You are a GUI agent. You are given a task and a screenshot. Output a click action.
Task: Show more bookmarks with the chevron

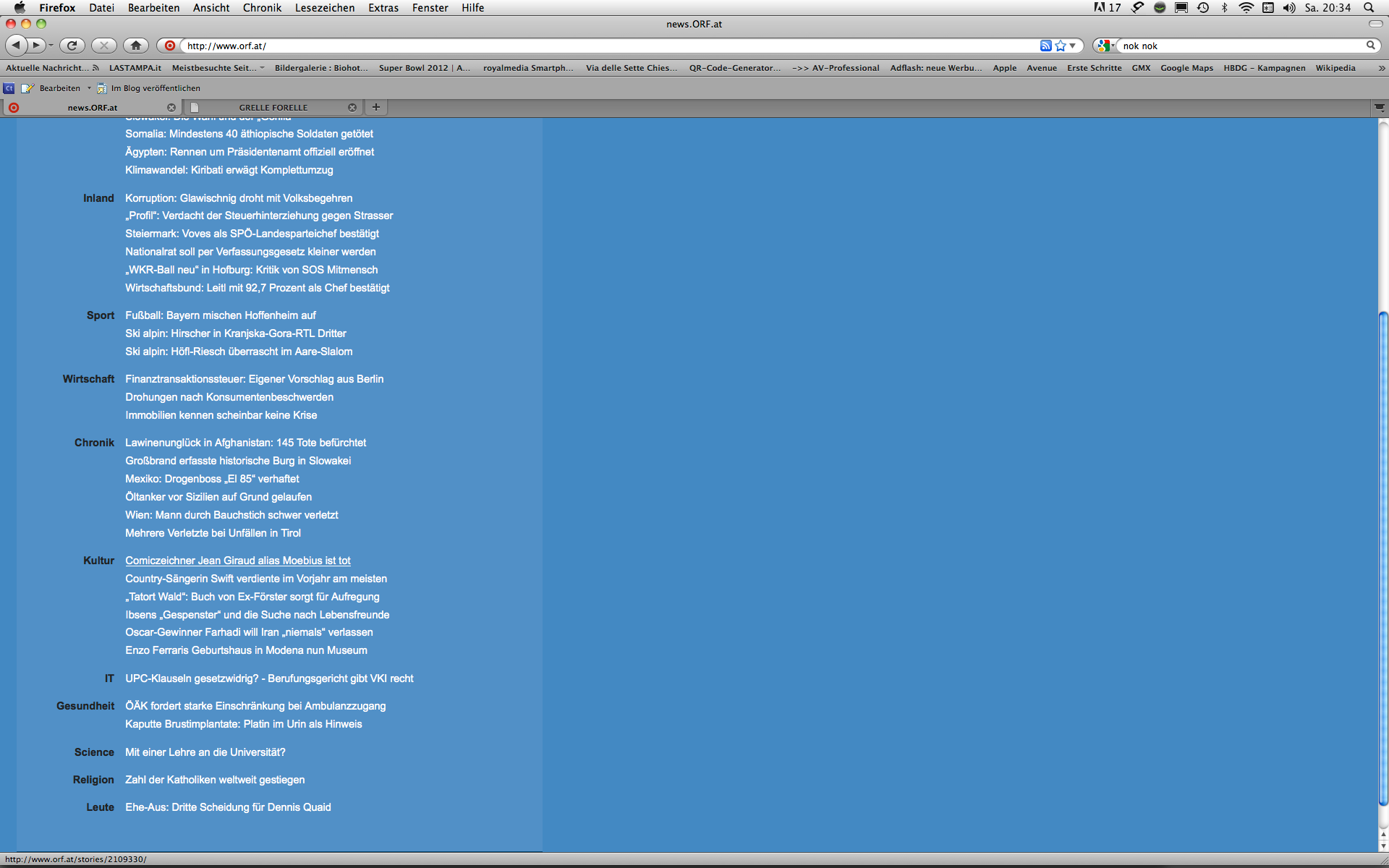click(x=1381, y=68)
